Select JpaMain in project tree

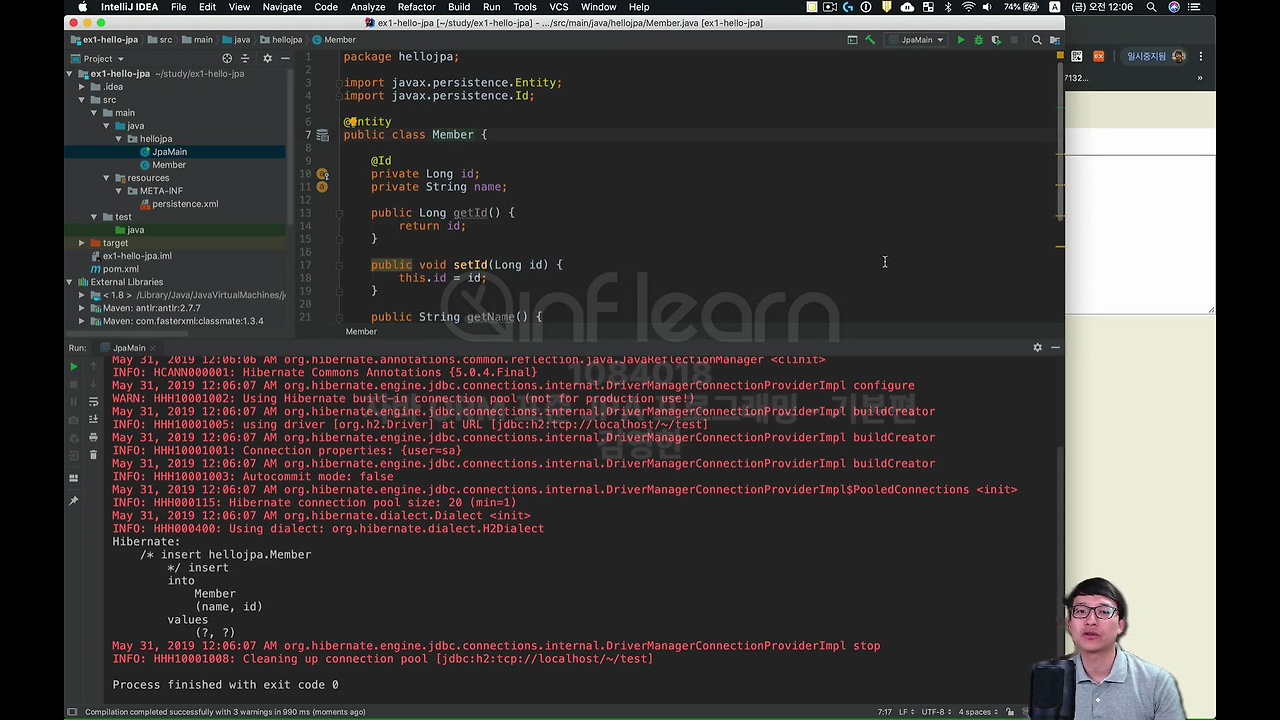coord(169,152)
